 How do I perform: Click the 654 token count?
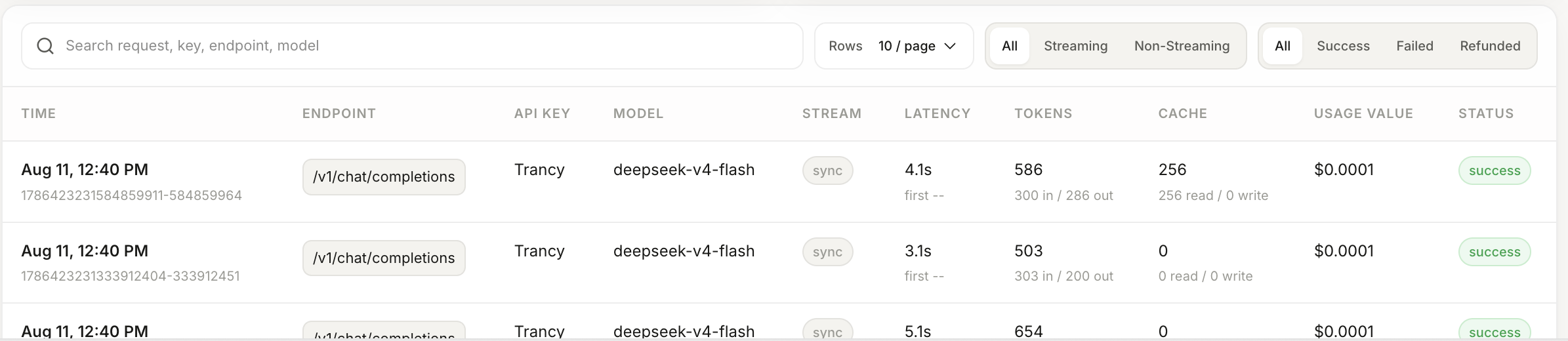click(1028, 332)
